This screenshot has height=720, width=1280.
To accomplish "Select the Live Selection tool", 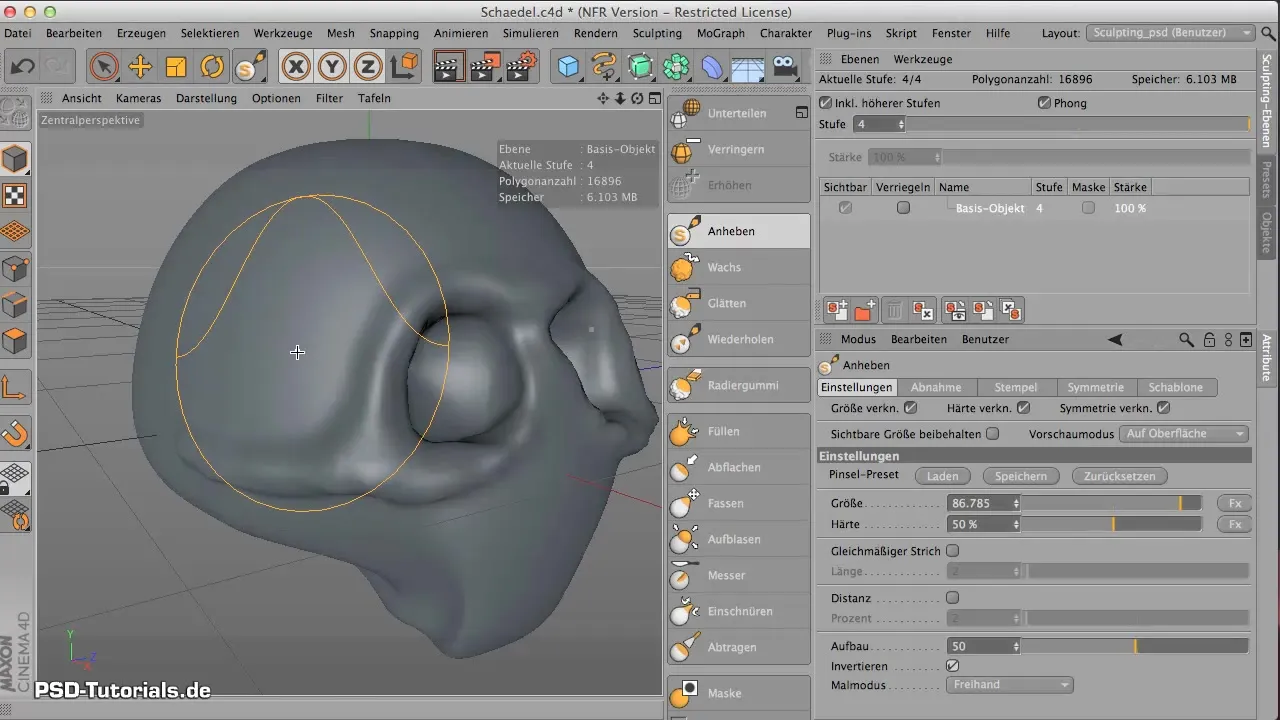I will pyautogui.click(x=104, y=67).
